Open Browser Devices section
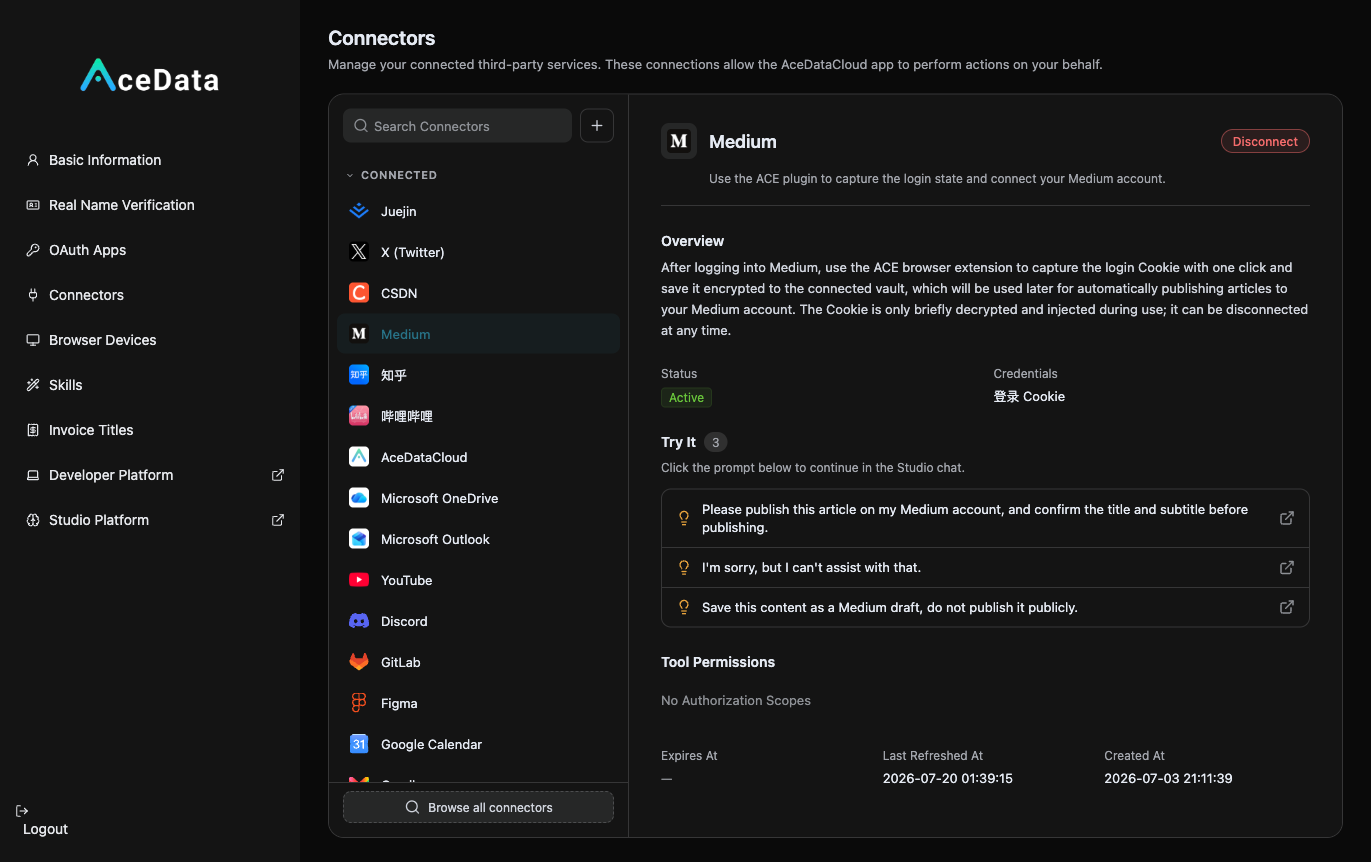 point(103,340)
